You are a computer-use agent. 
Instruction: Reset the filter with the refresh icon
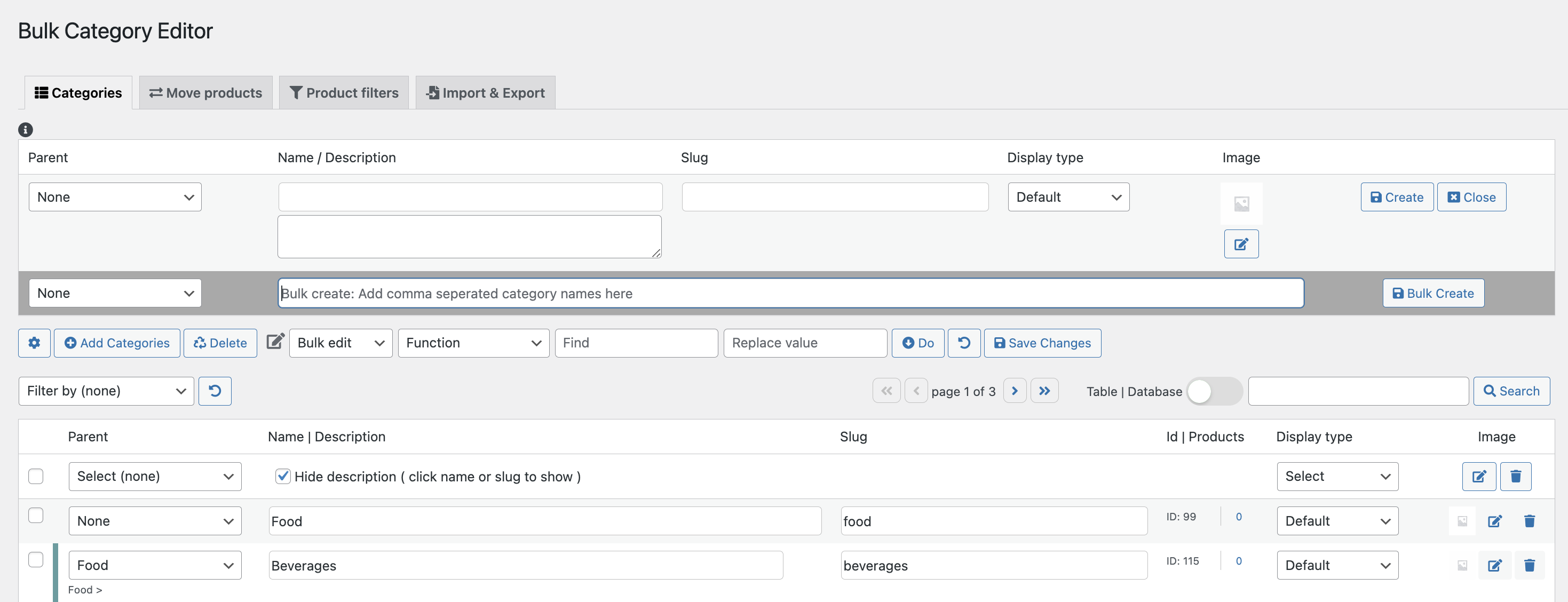tap(215, 391)
